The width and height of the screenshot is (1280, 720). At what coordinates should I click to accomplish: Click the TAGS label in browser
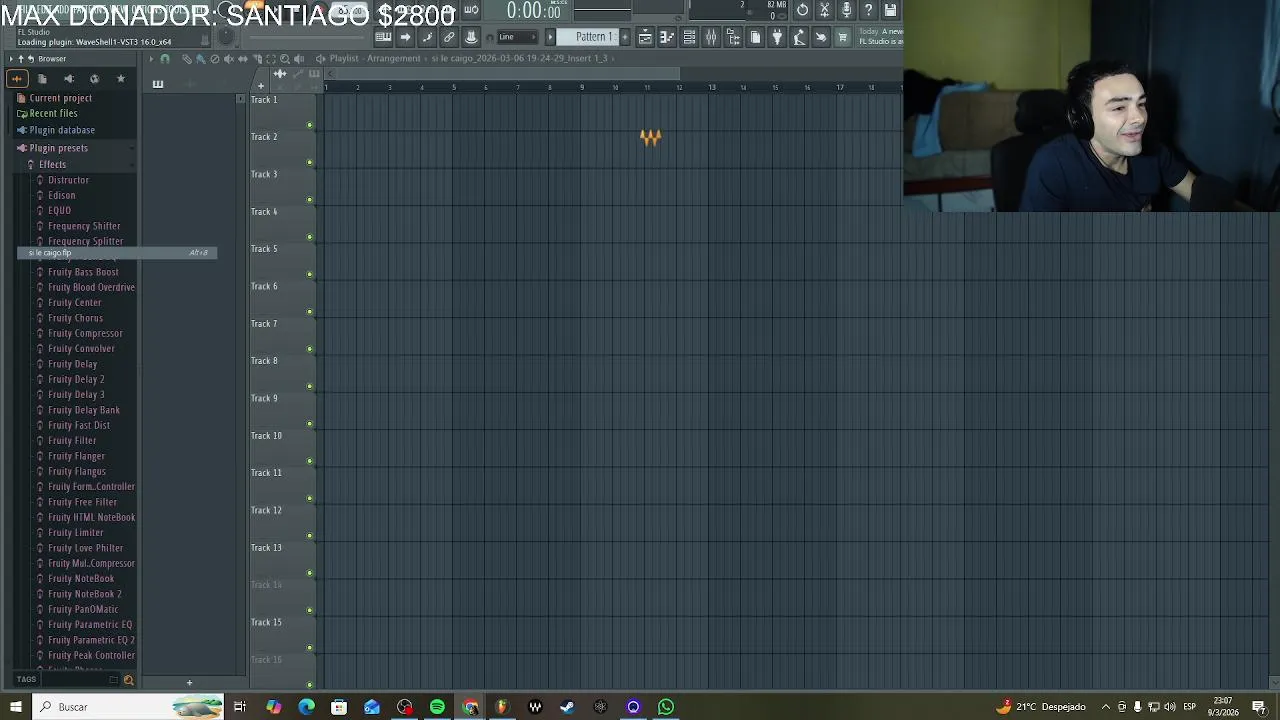26,680
